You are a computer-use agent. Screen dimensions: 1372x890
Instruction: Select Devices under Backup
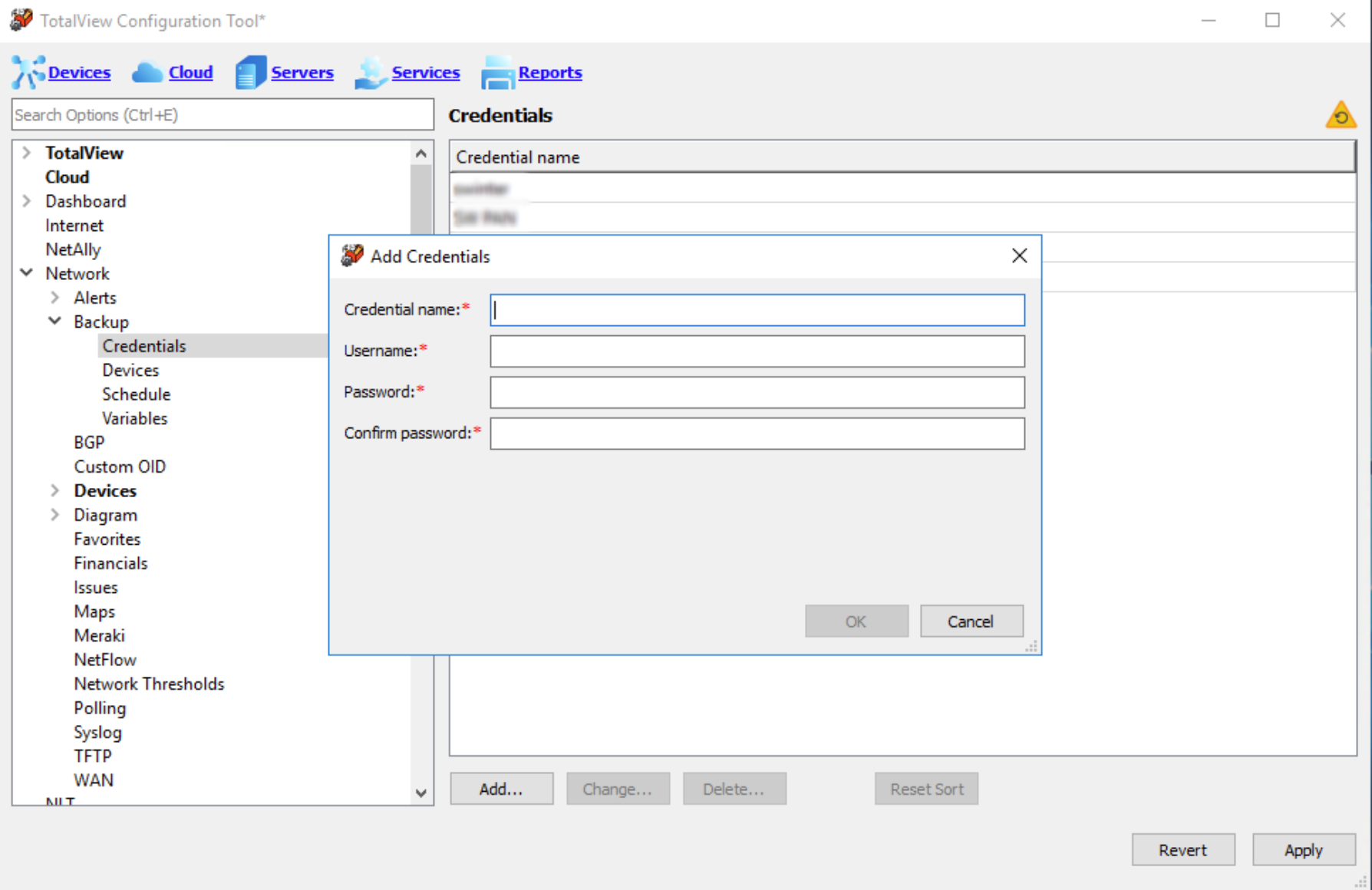click(130, 370)
